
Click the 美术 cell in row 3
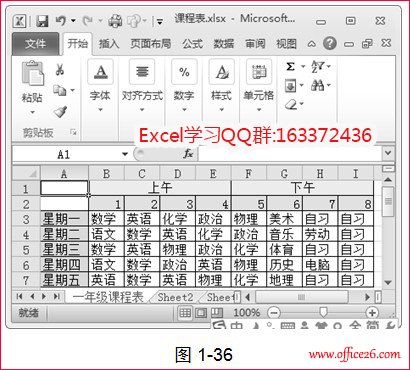[x=284, y=219]
